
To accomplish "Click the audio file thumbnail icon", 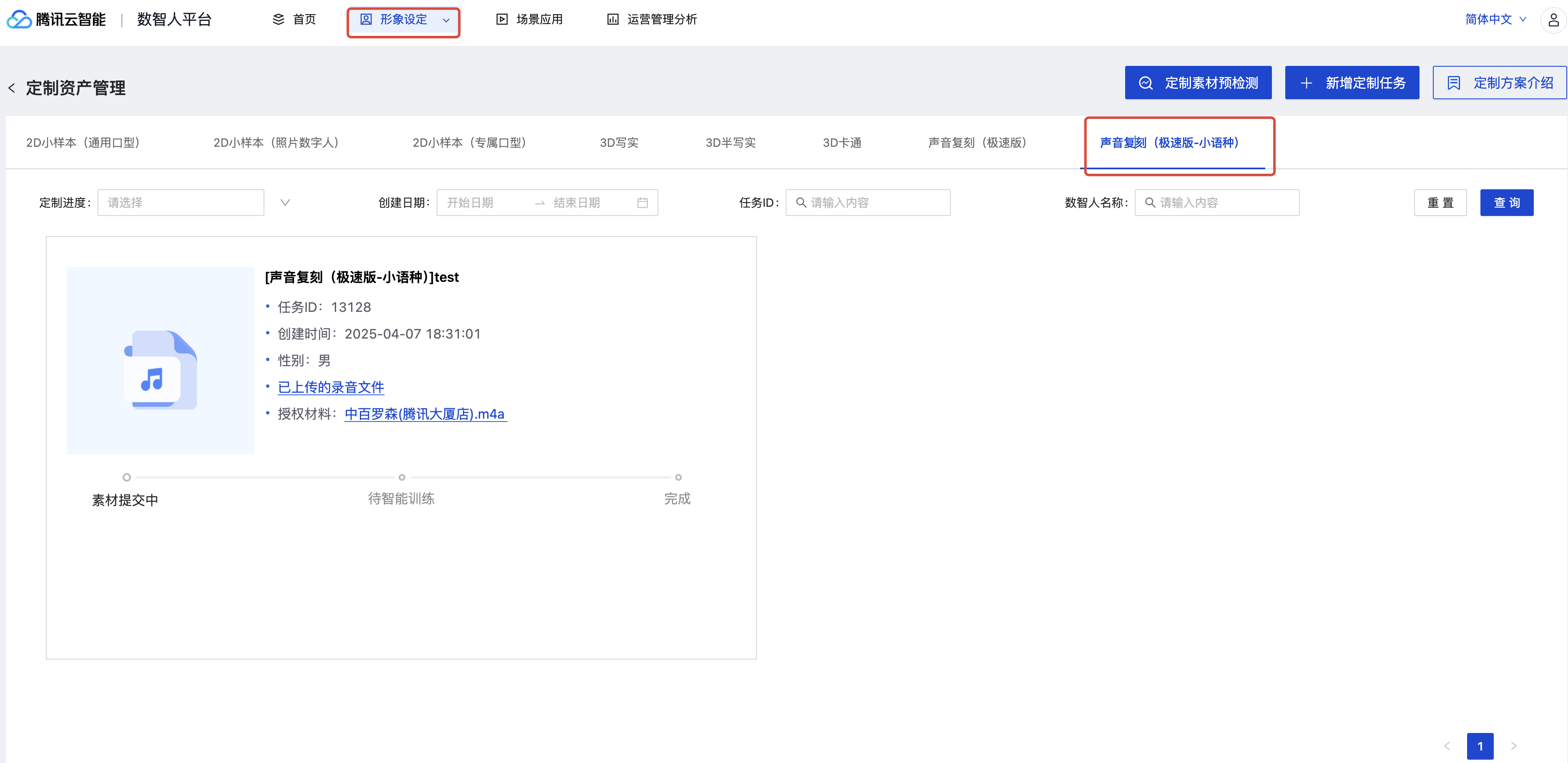I will [160, 370].
